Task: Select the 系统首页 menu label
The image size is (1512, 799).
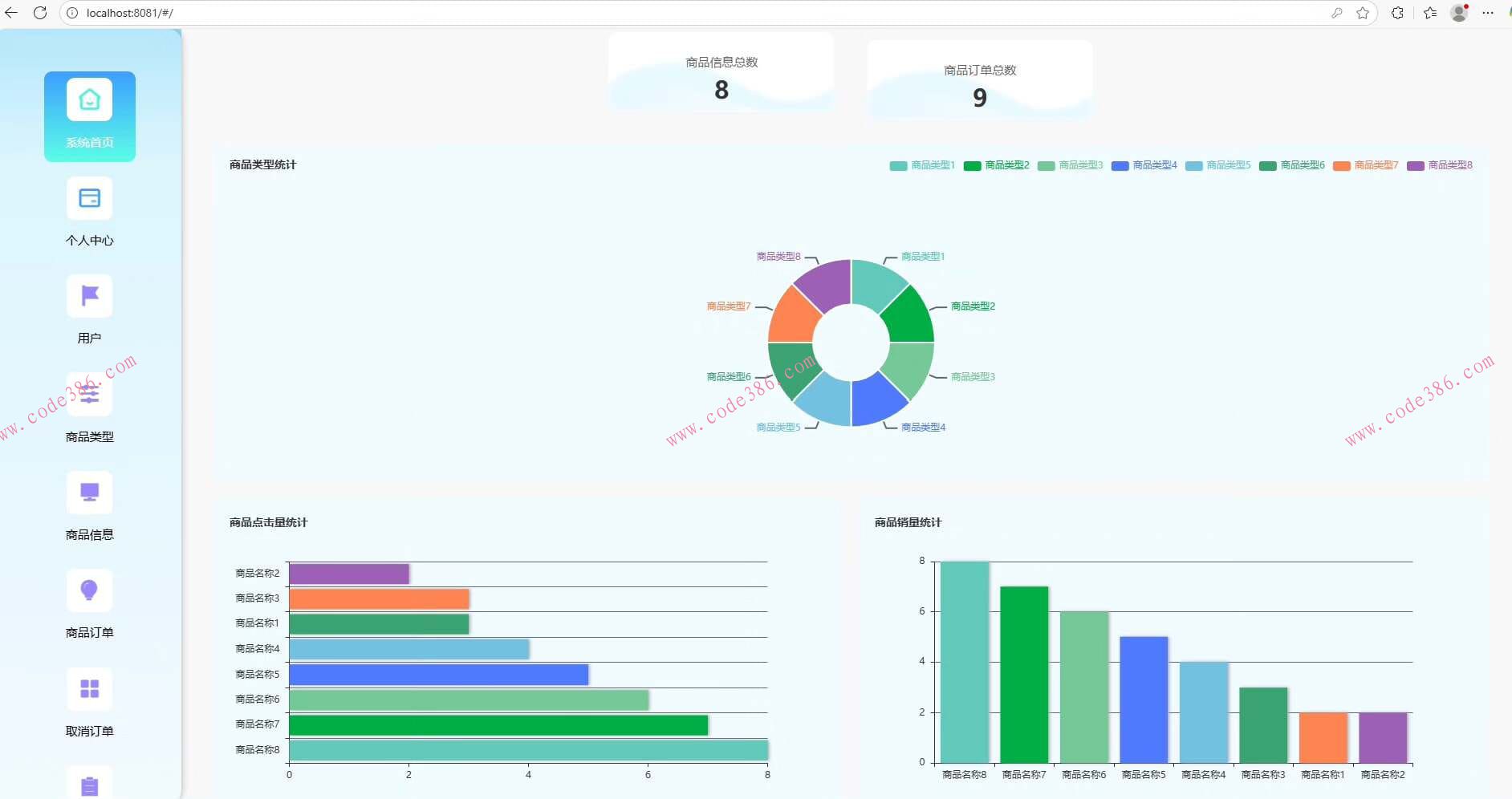Action: pos(90,142)
